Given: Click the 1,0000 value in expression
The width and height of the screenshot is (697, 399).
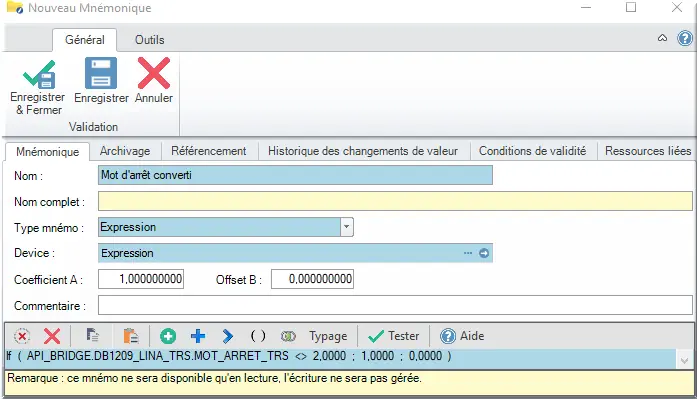Looking at the screenshot, I should 377,356.
